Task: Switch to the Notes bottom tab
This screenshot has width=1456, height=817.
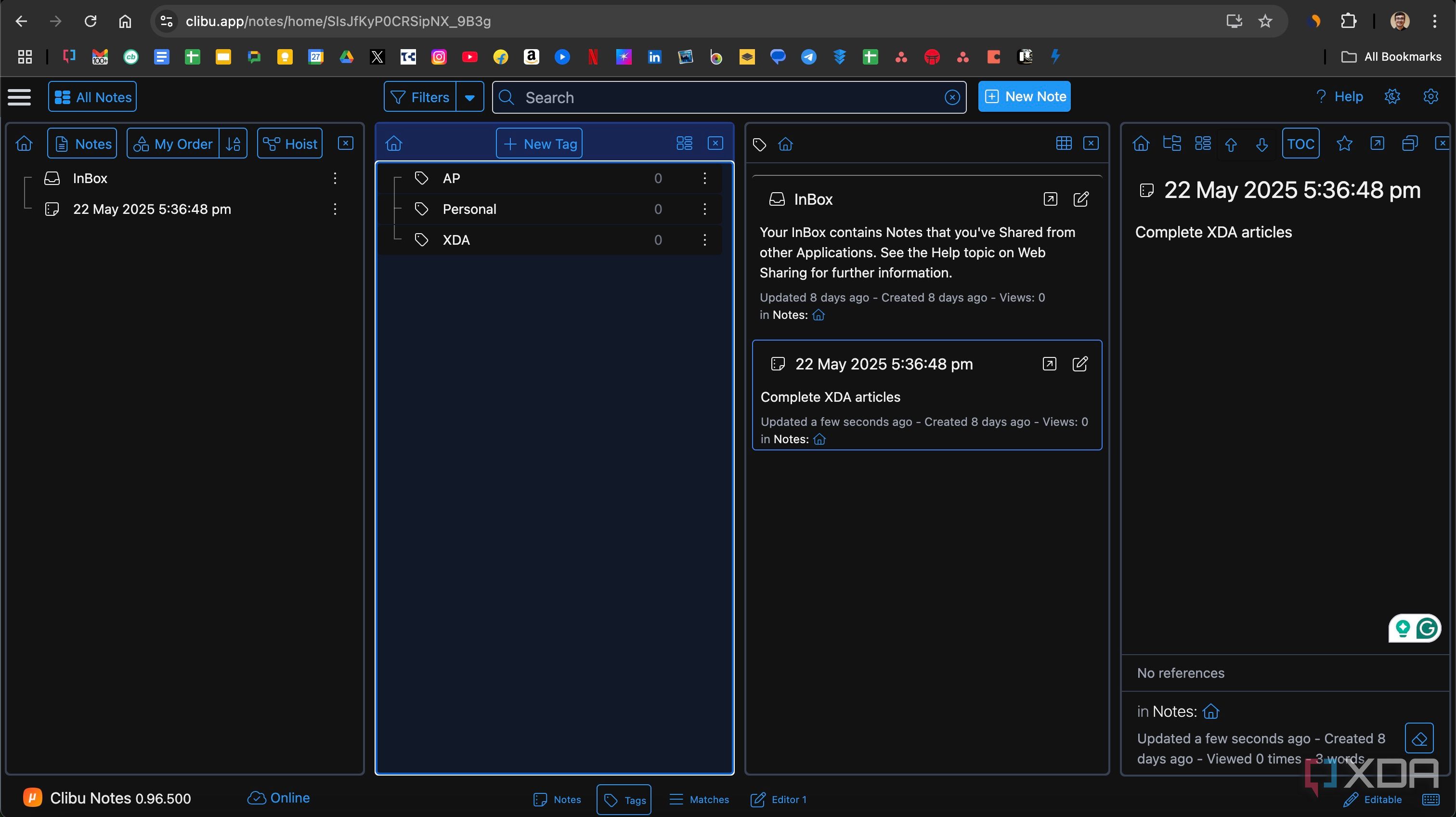Action: (x=557, y=800)
